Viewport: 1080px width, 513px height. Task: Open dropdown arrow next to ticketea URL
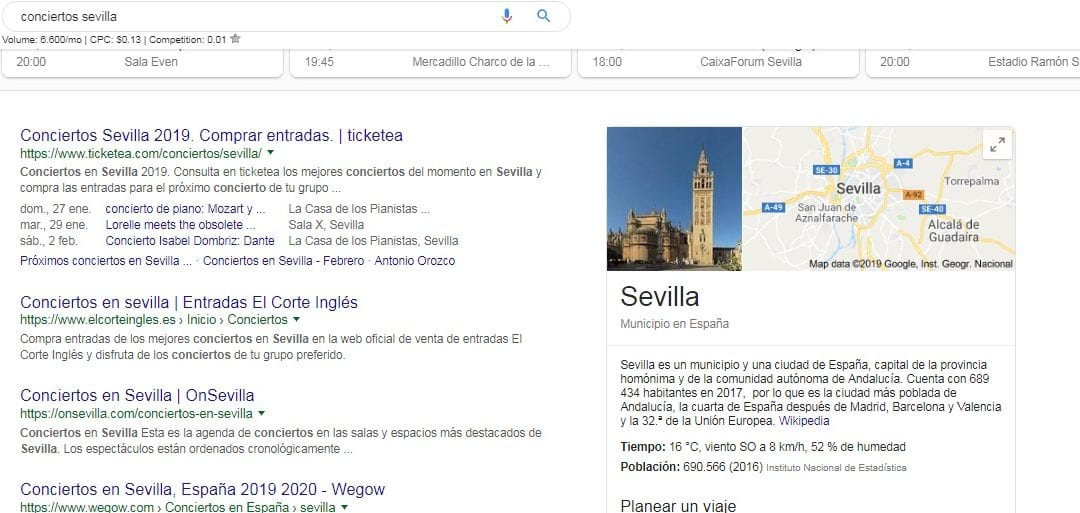point(270,152)
